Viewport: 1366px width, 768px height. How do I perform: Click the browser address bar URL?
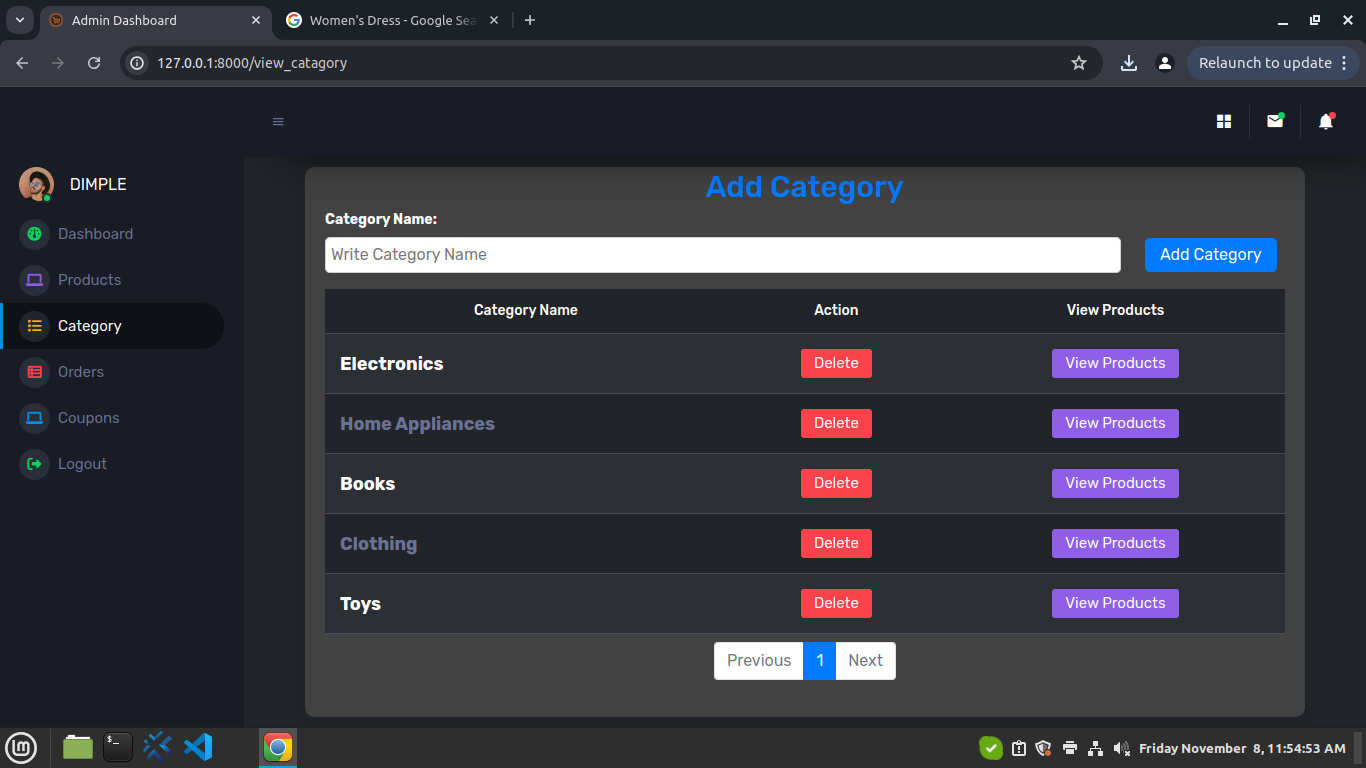(x=252, y=63)
